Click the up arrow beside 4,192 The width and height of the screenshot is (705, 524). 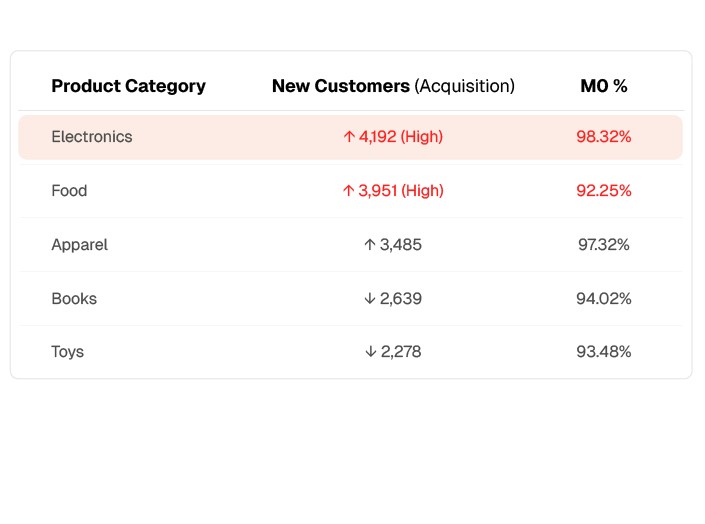coord(349,137)
